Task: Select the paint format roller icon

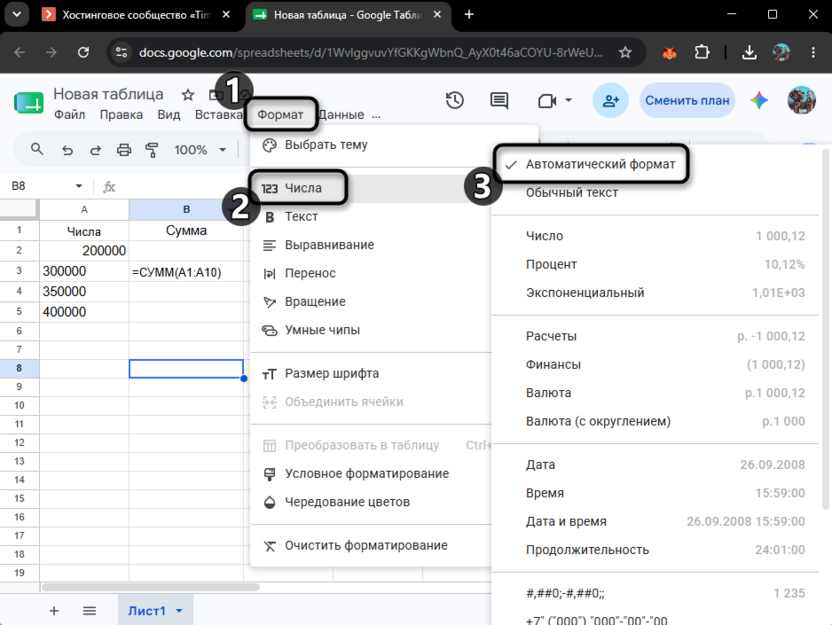Action: (152, 150)
